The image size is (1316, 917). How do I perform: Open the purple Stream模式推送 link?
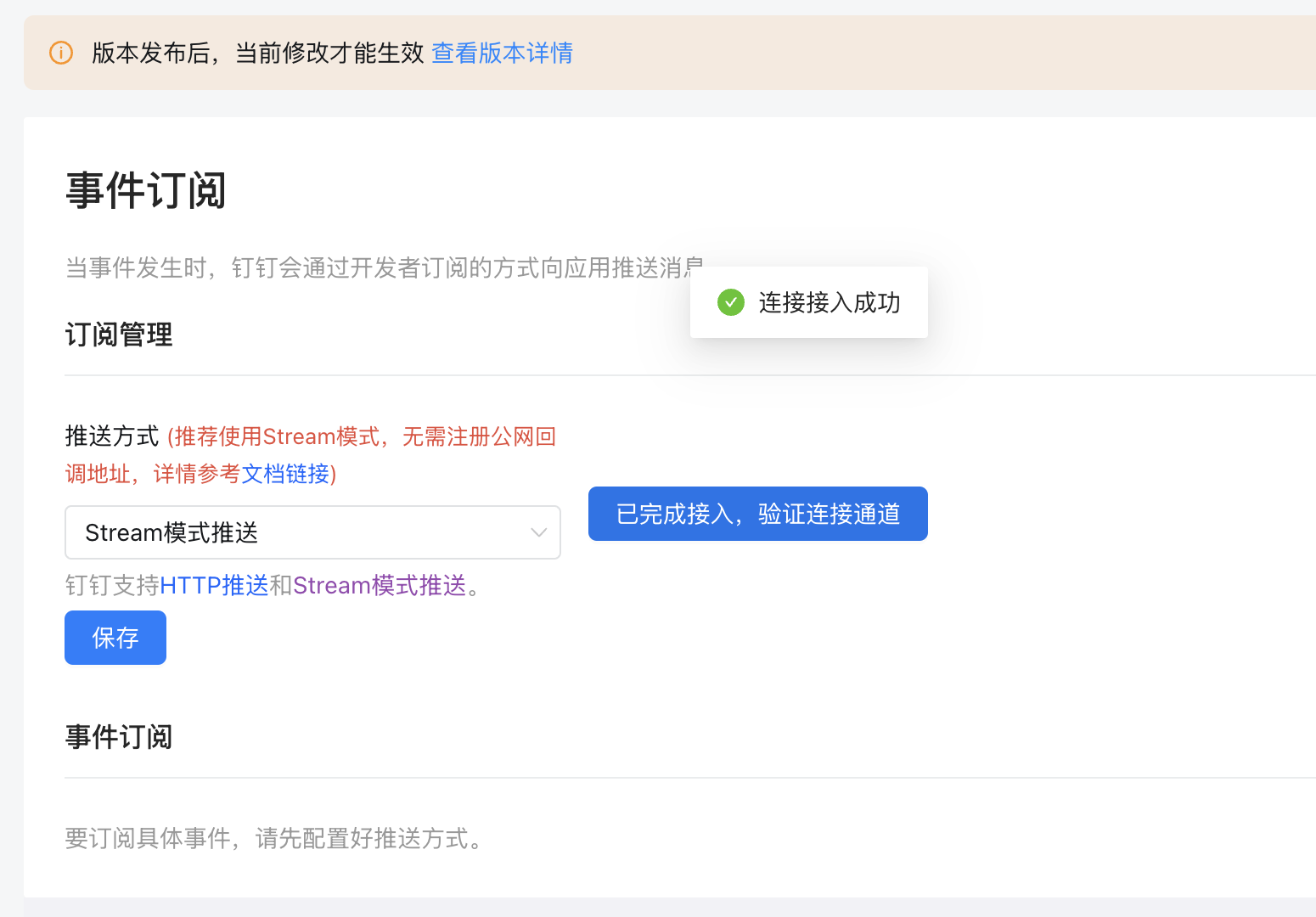[380, 585]
